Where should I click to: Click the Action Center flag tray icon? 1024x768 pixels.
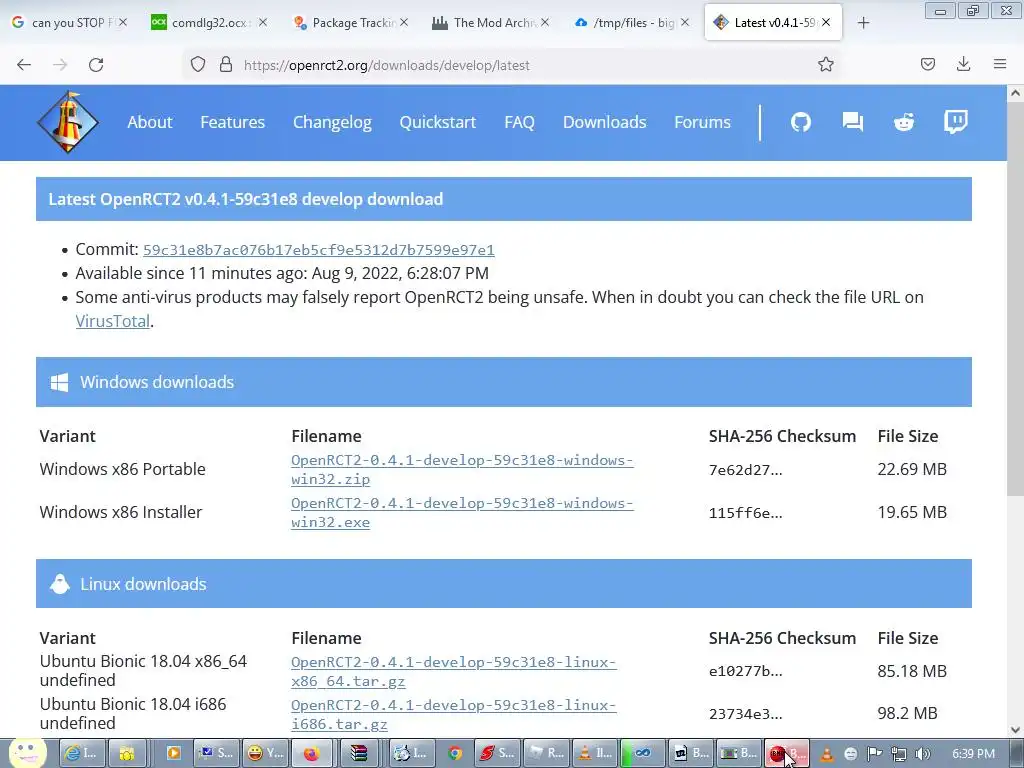tap(874, 754)
